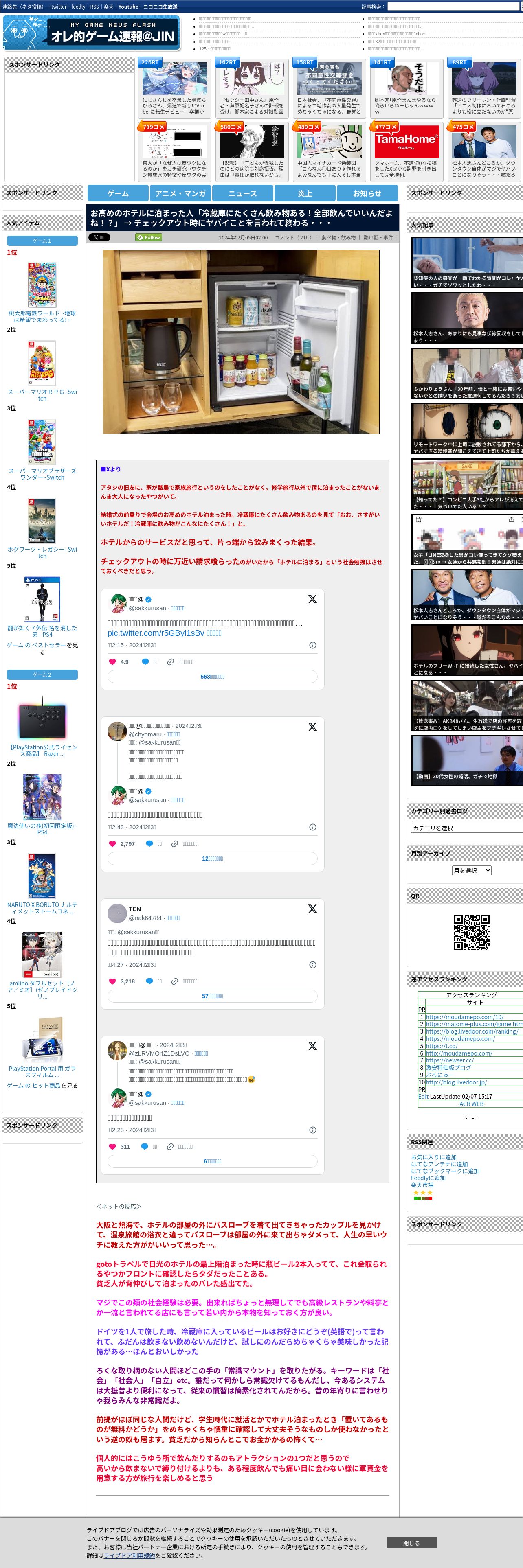This screenshot has width=523, height=1568.
Task: Click info icon beside 2:15 tweet timestamp
Action: click(312, 645)
